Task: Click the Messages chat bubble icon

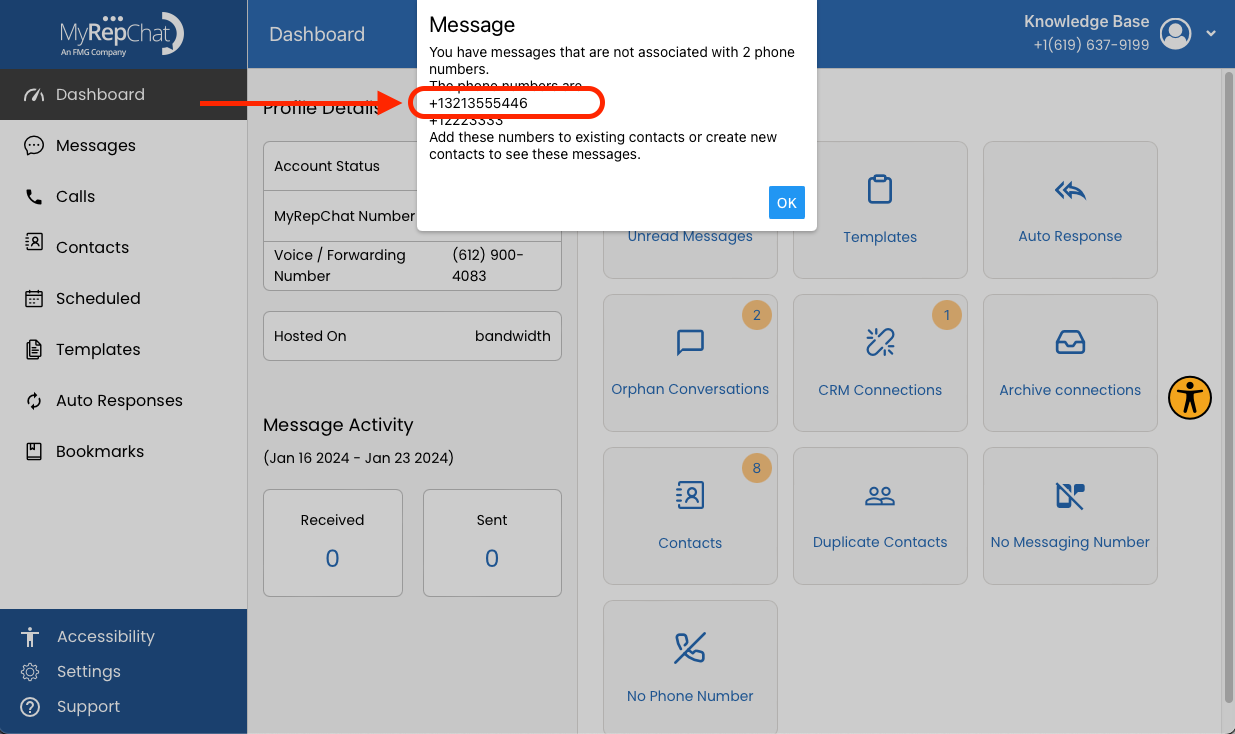Action: [x=34, y=146]
